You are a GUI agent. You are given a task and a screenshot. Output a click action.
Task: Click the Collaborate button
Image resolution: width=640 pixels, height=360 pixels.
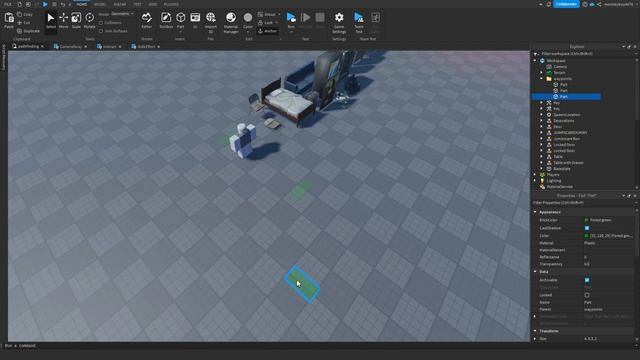[566, 4]
